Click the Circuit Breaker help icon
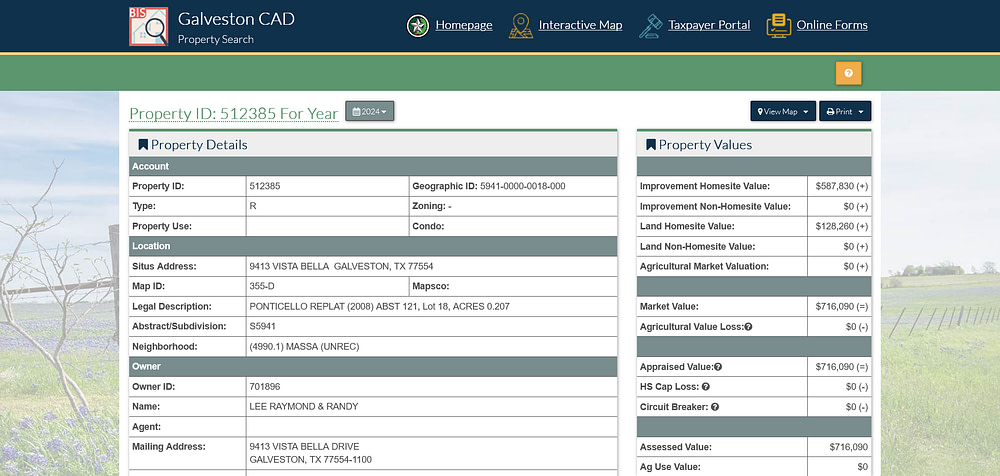 [x=715, y=406]
